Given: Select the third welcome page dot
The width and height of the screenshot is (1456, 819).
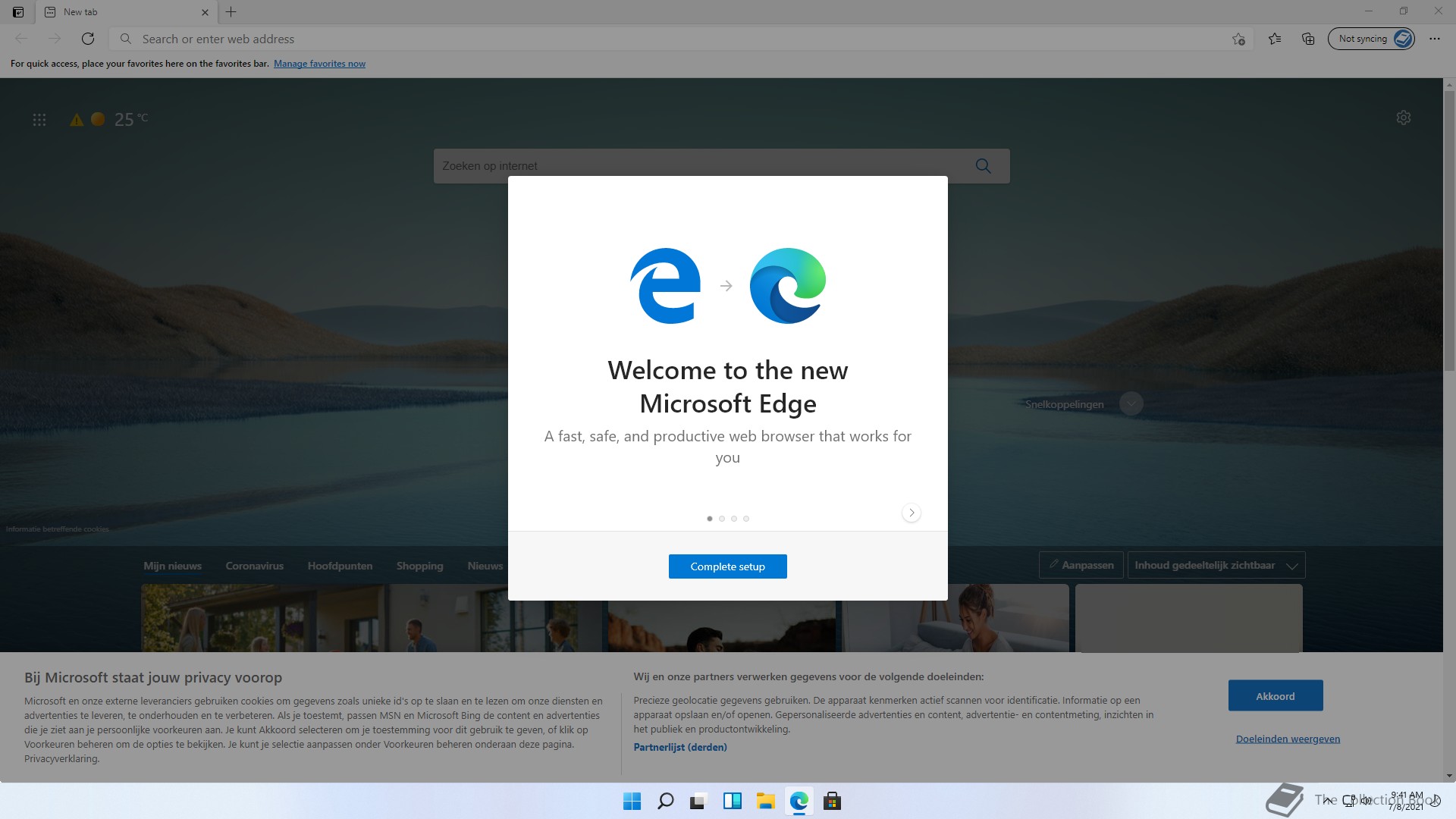Looking at the screenshot, I should tap(734, 519).
